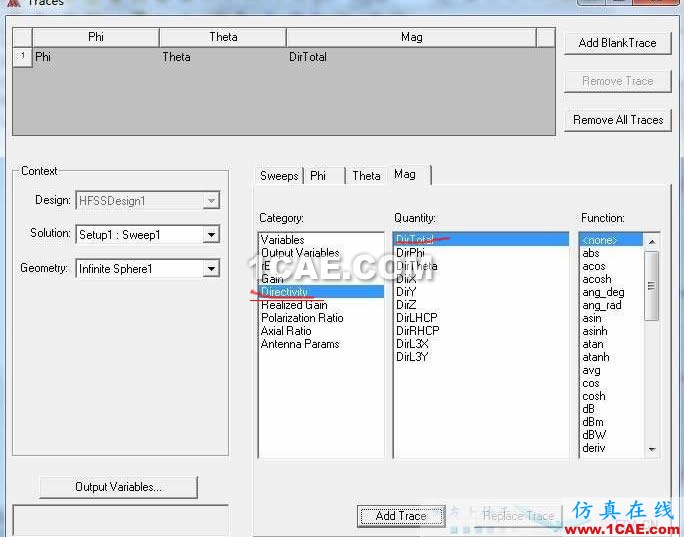Click the Add BlankTrace button
Image resolution: width=684 pixels, height=537 pixels.
tap(617, 43)
